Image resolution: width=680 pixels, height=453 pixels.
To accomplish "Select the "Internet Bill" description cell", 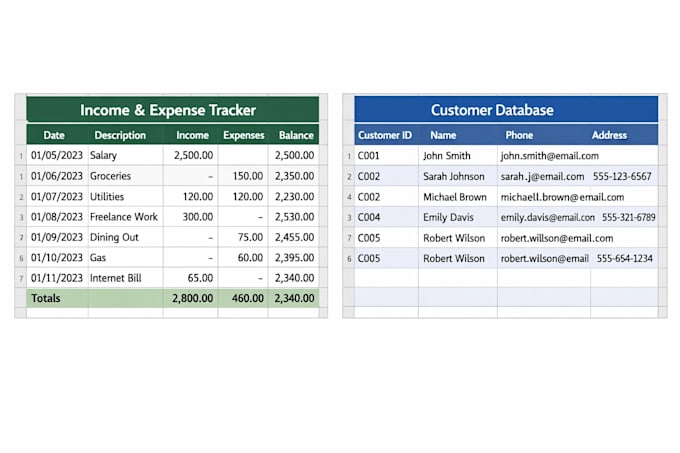I will point(115,278).
